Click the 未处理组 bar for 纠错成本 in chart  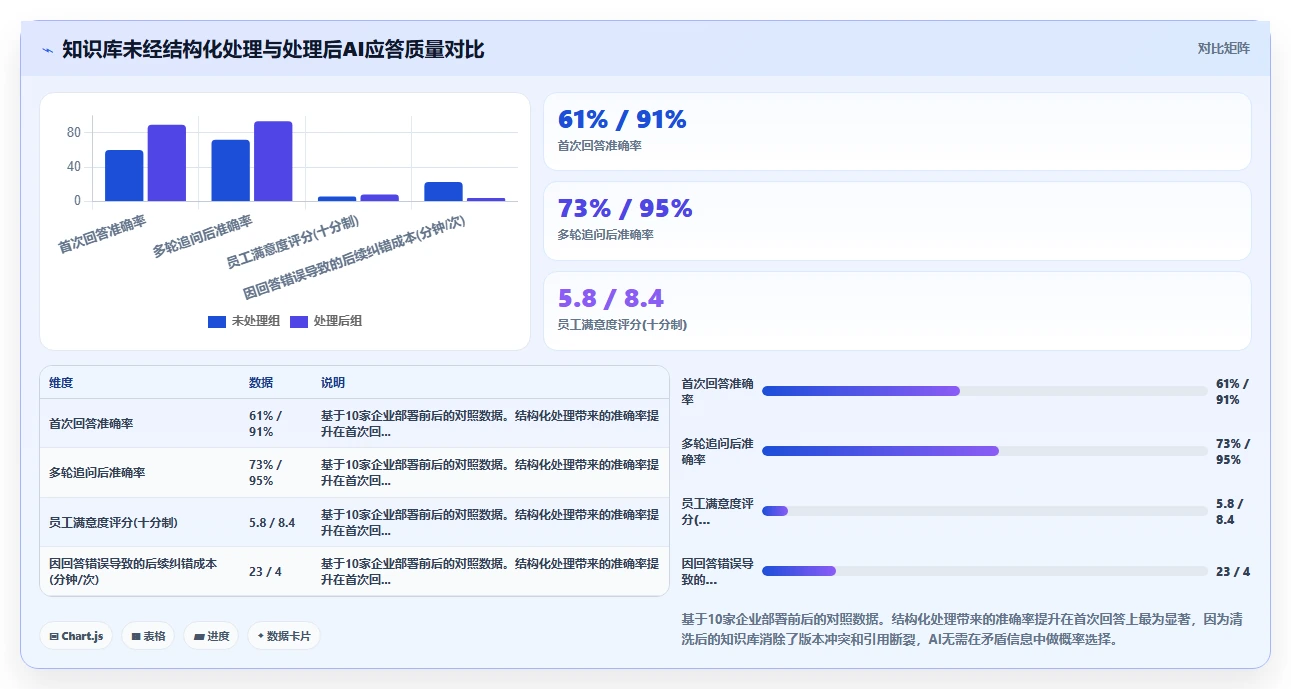(x=443, y=192)
